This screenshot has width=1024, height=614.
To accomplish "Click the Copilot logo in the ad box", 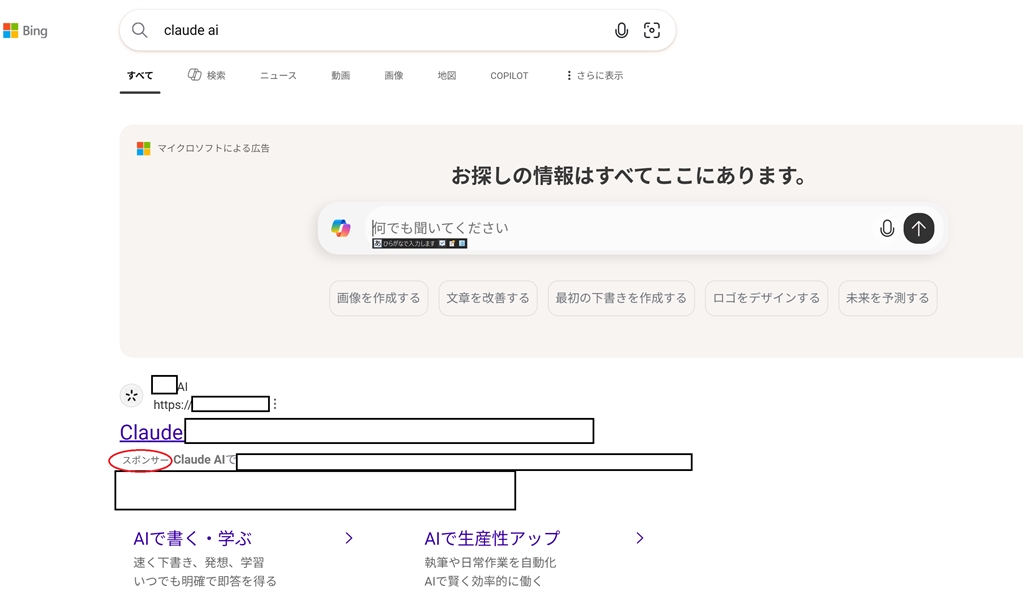I will 341,228.
